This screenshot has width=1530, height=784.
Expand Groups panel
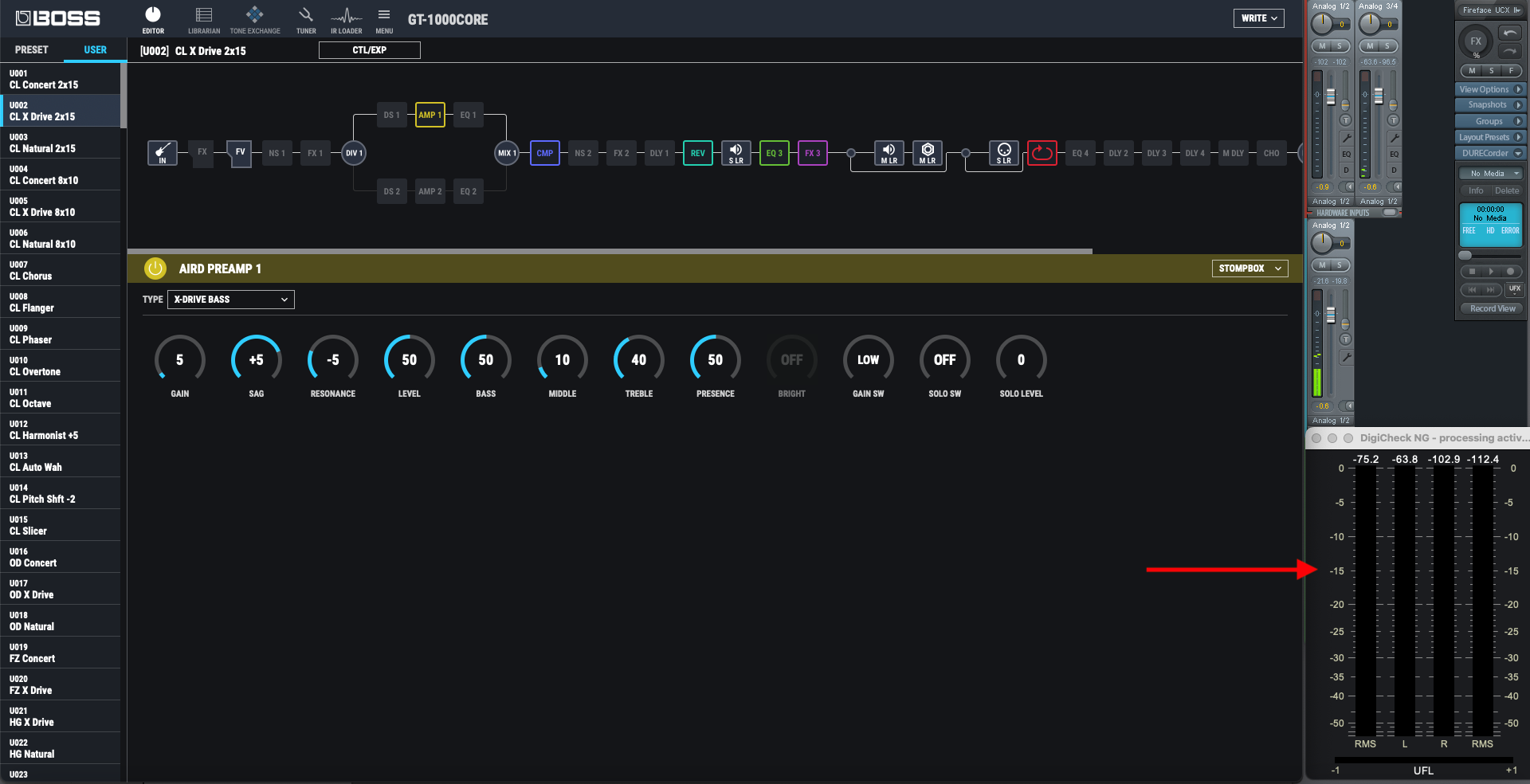(x=1490, y=121)
